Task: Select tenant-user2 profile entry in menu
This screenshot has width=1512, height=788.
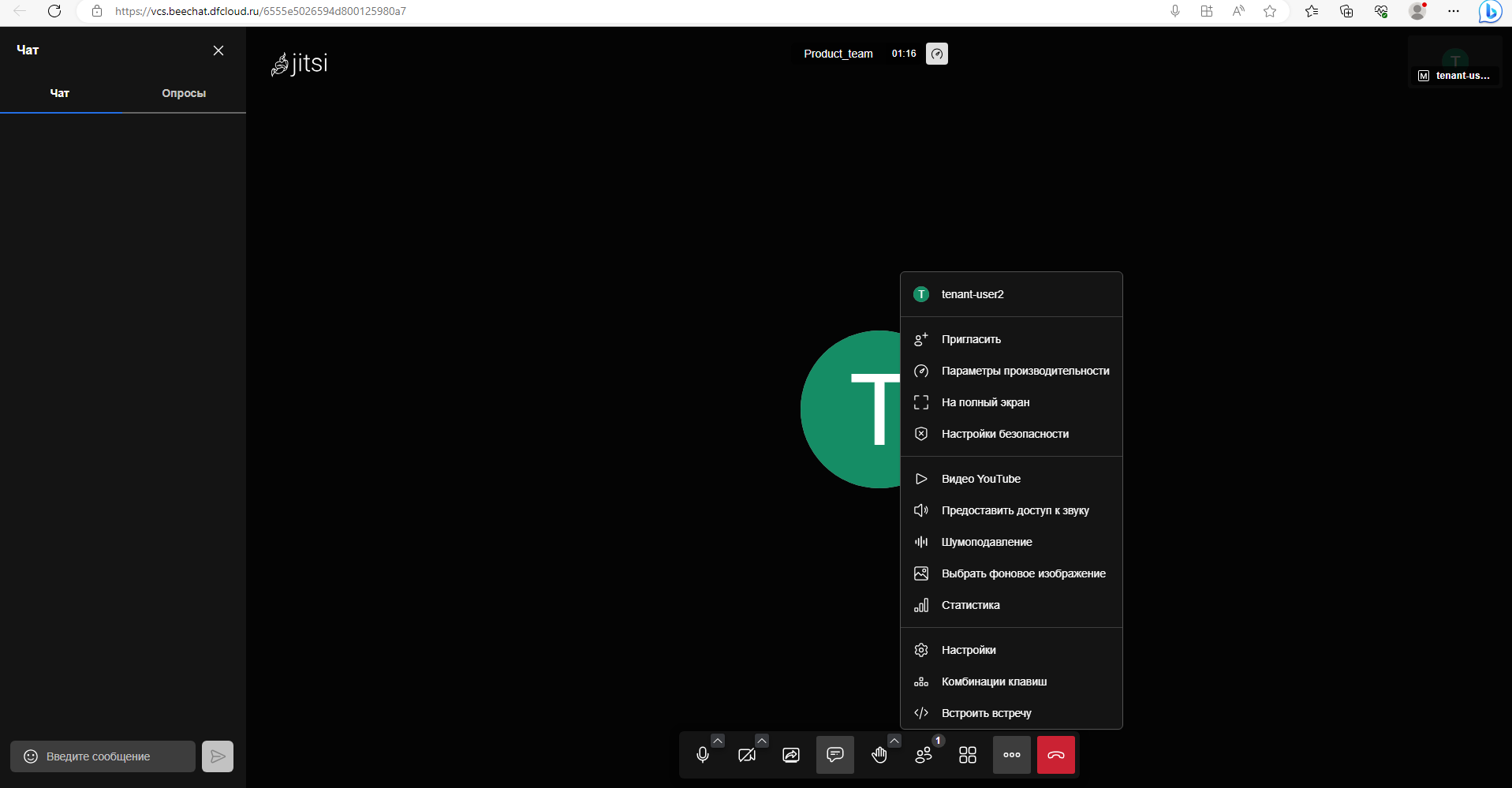Action: (1011, 294)
